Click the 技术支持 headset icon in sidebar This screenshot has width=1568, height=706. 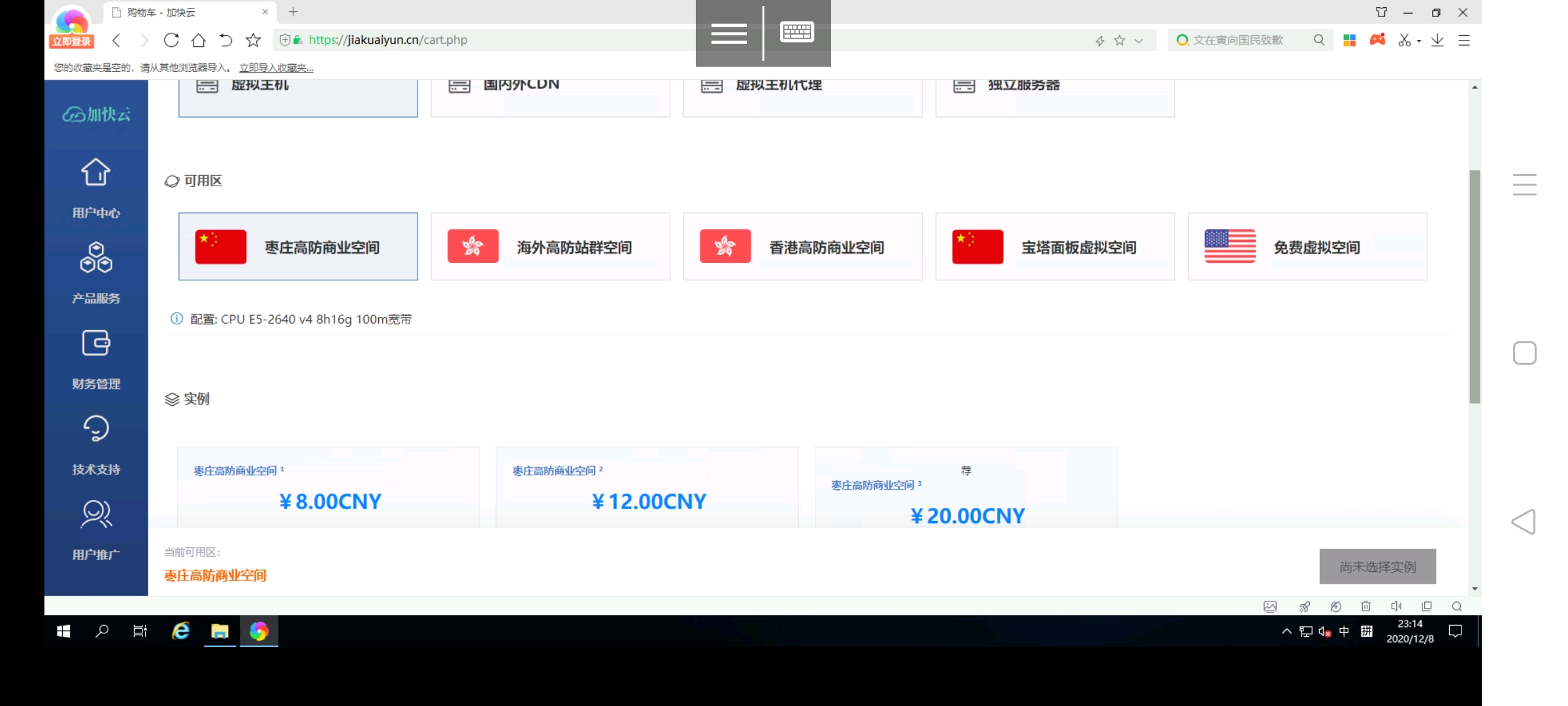[95, 428]
